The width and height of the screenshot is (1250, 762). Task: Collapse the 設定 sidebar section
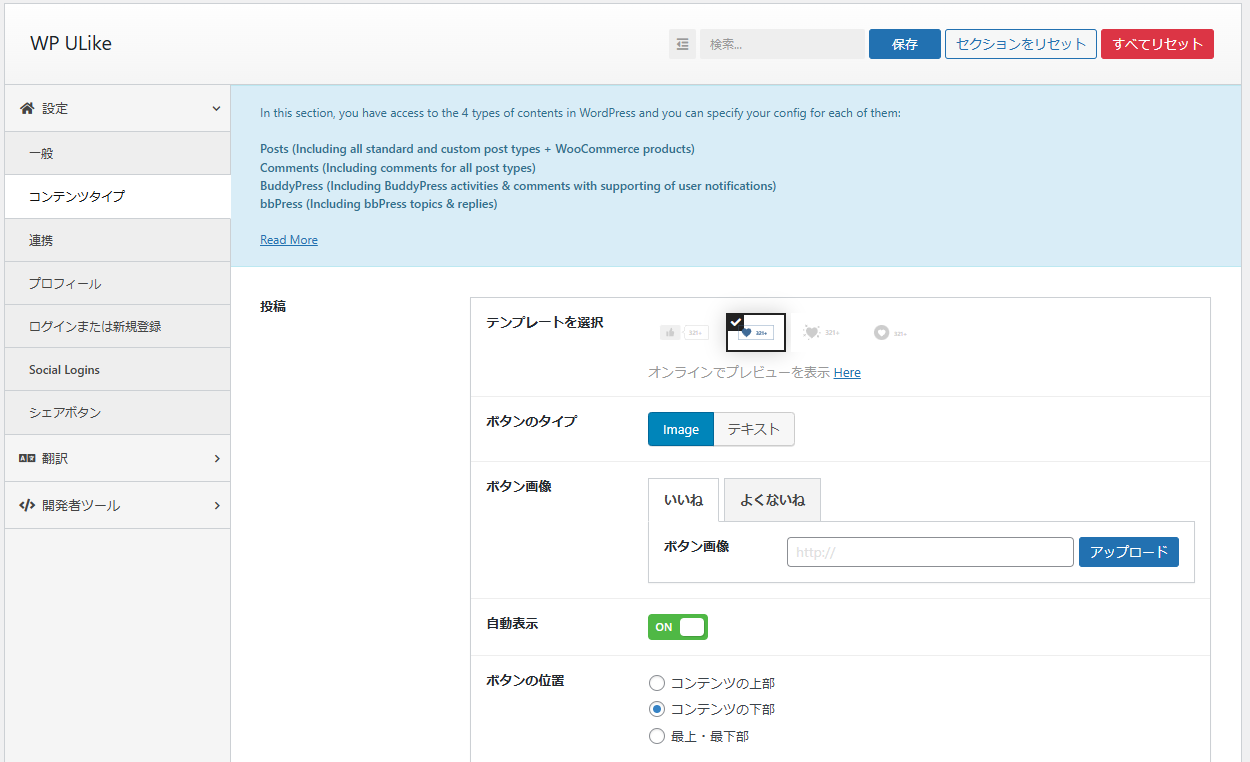click(216, 107)
